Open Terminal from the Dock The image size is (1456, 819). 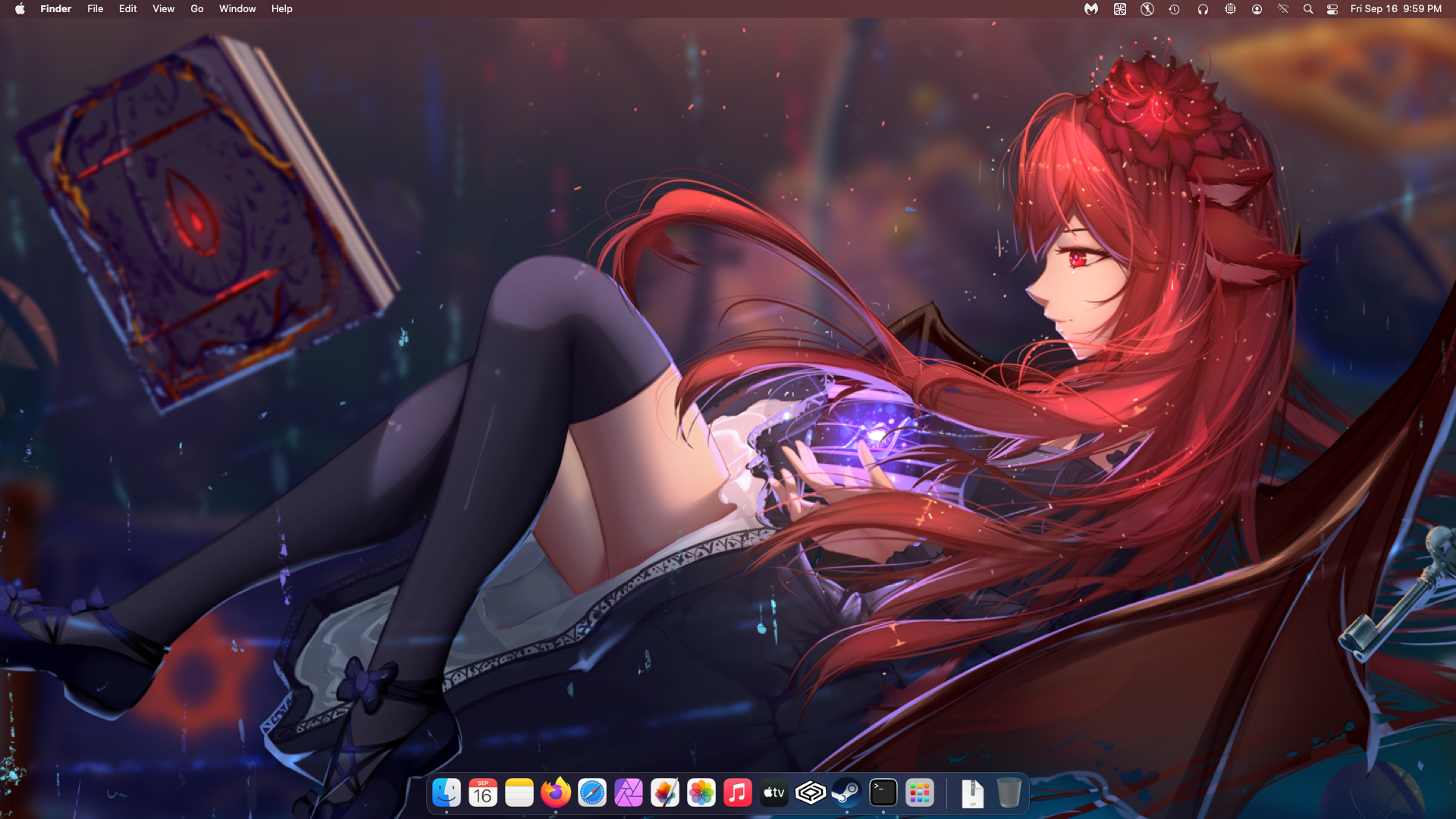click(x=883, y=793)
